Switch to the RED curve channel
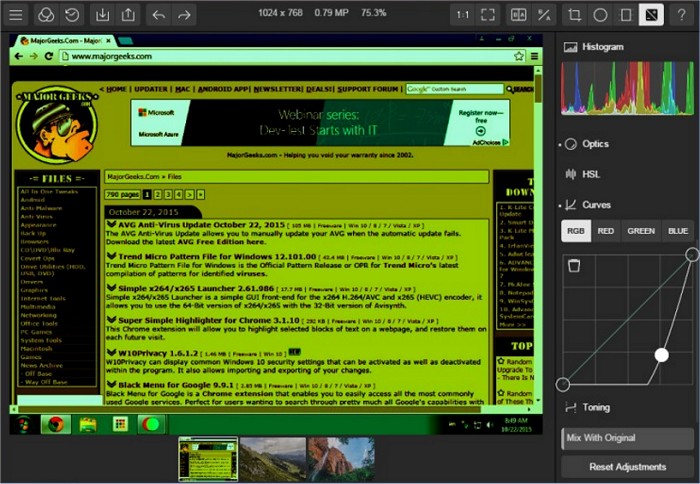700x484 pixels. [x=605, y=231]
